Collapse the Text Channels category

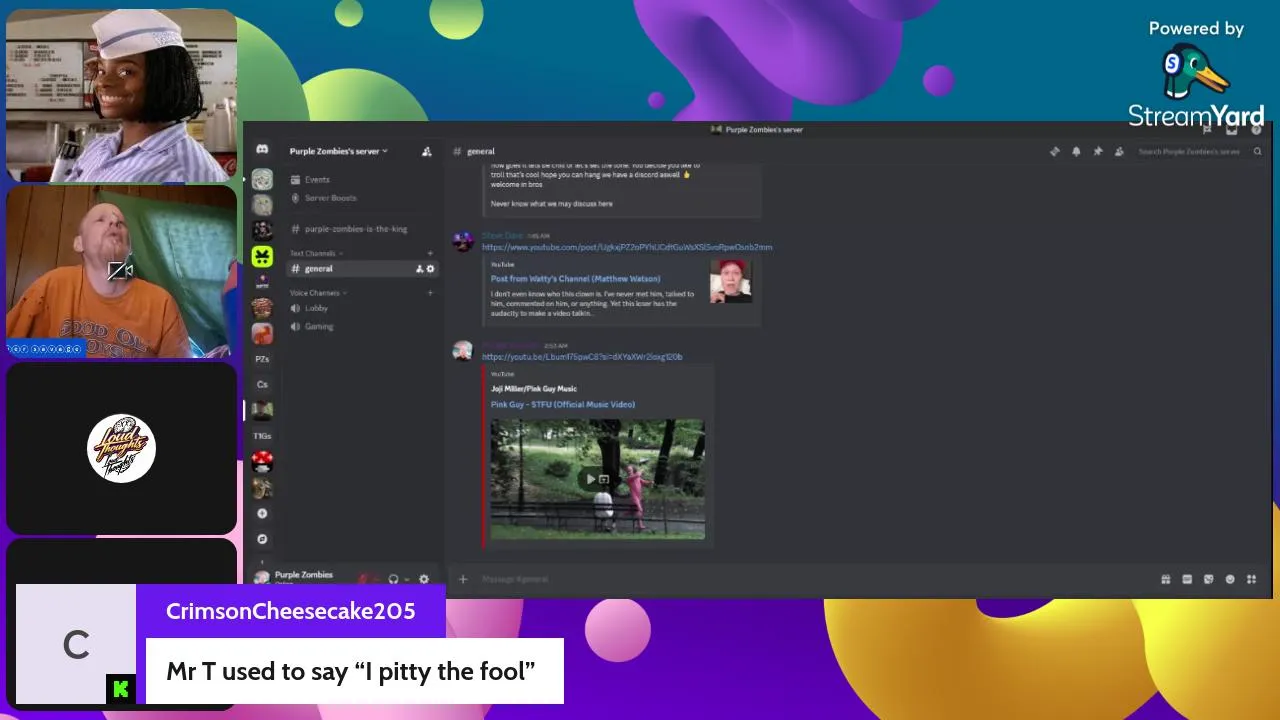click(315, 253)
